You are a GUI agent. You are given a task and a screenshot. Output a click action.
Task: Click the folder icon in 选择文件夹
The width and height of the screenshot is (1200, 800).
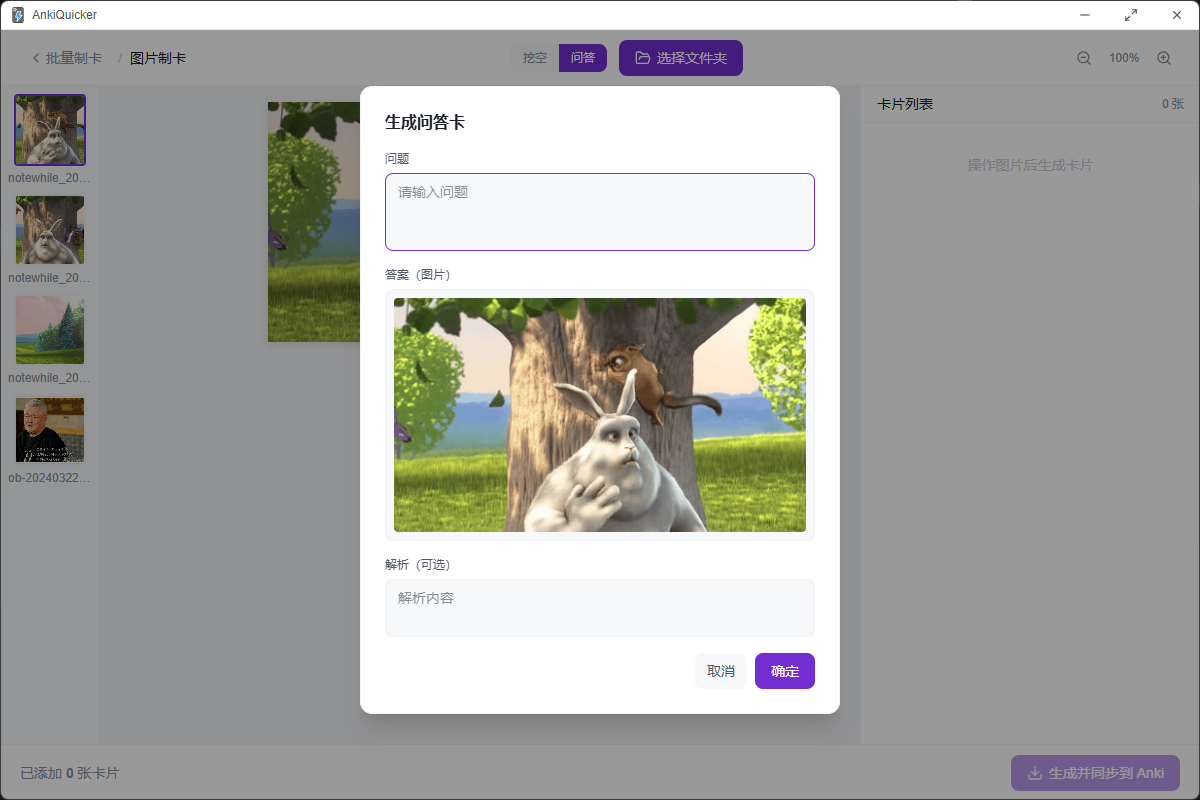click(x=643, y=58)
